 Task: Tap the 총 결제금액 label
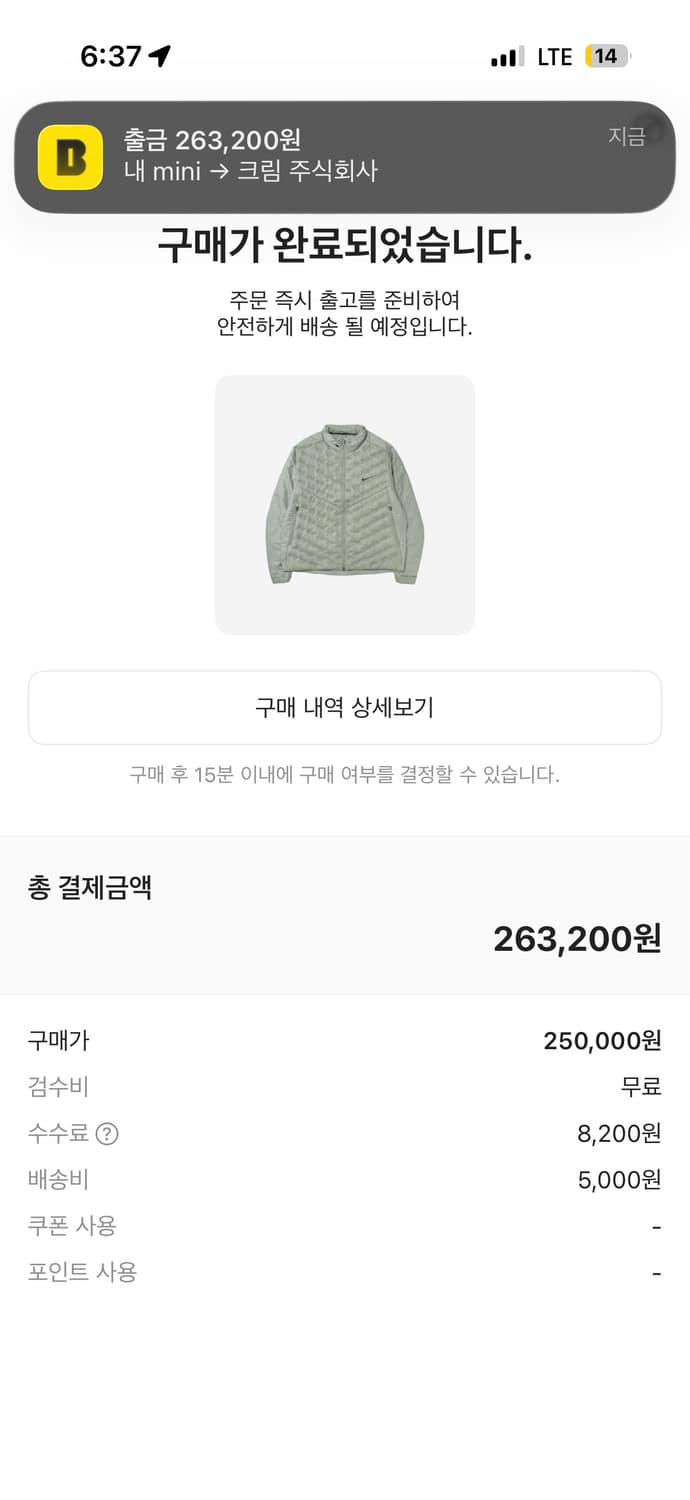click(90, 888)
